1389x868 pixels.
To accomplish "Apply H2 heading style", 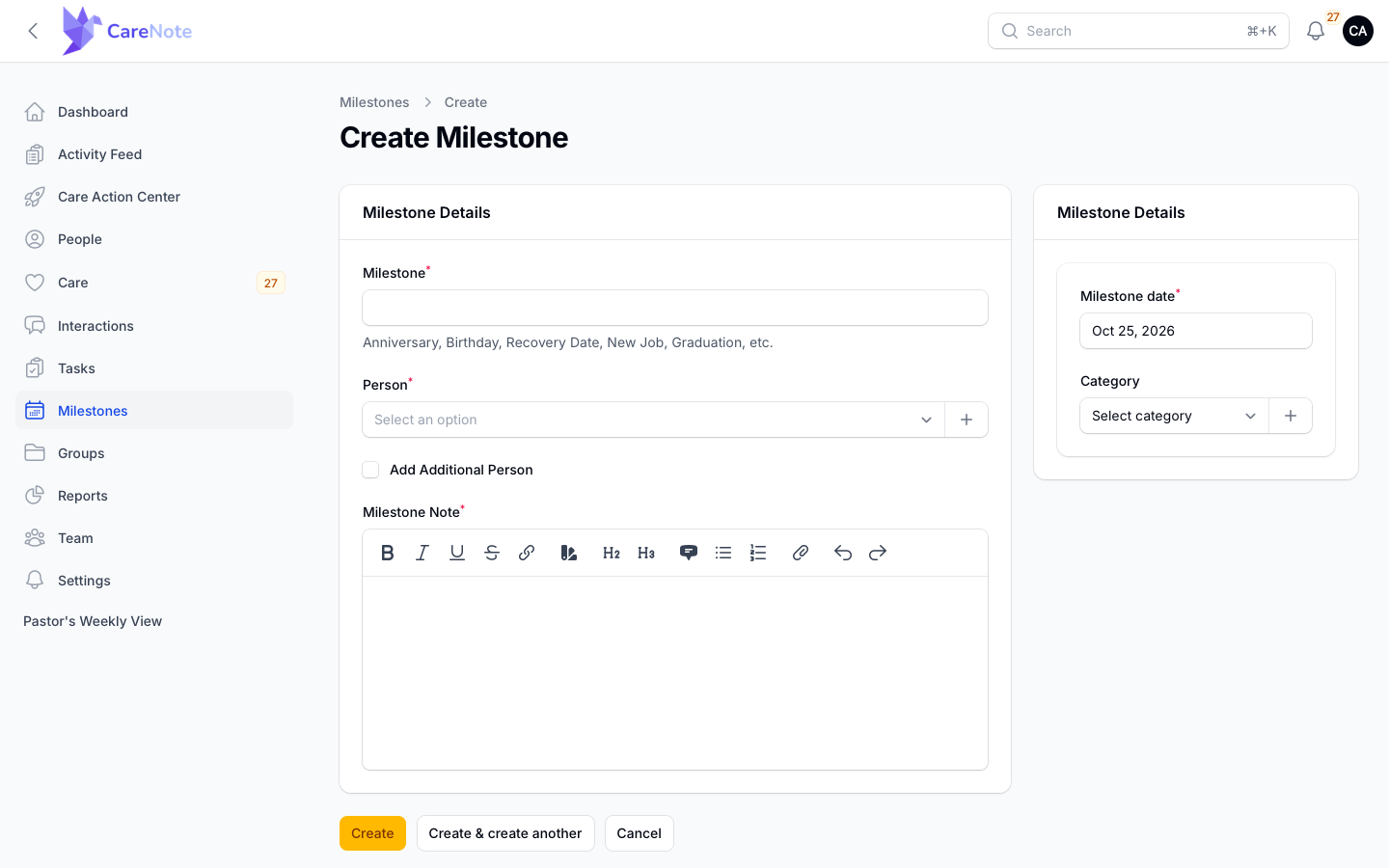I will click(612, 553).
